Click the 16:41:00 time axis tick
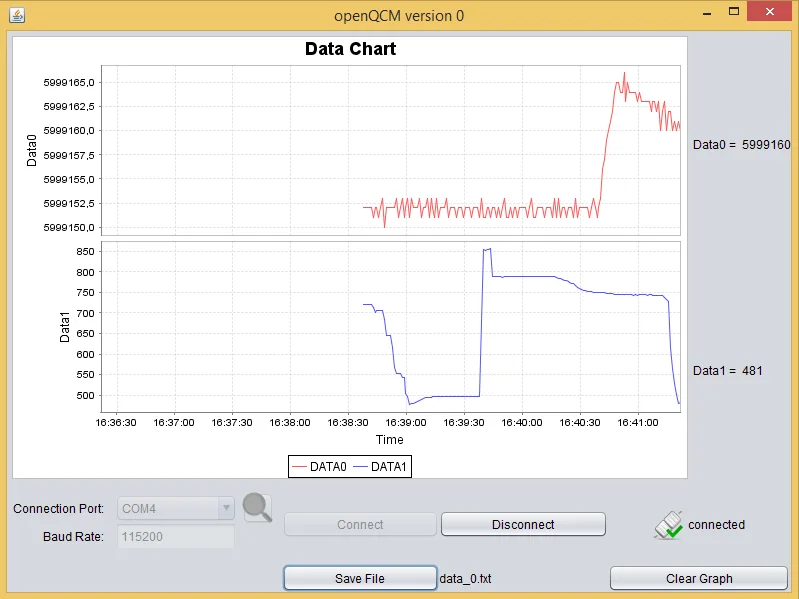 [638, 423]
